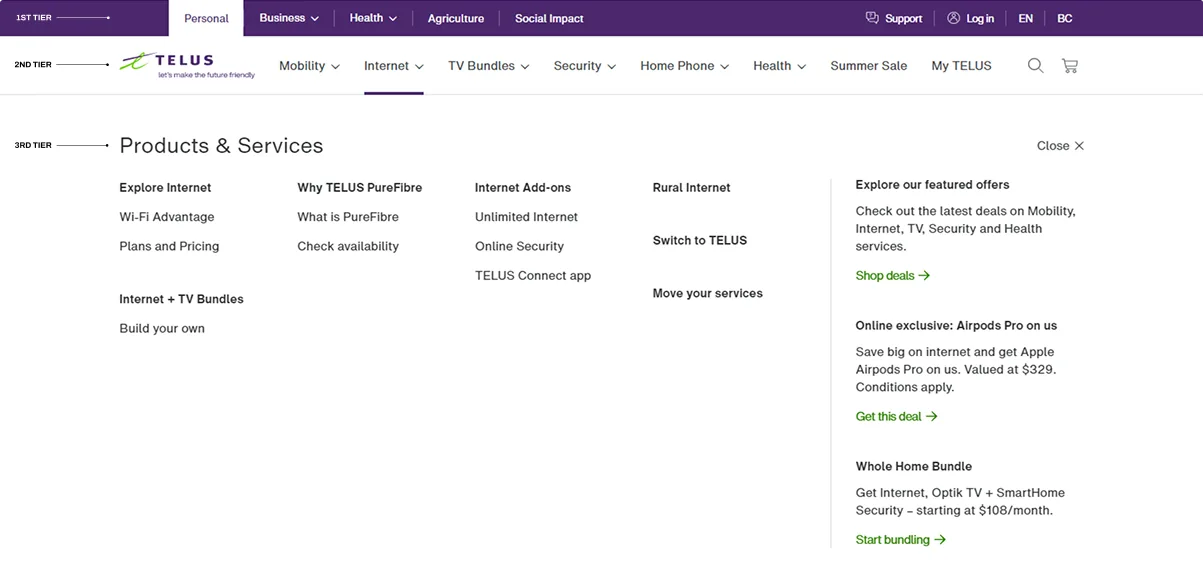Open Rural Internet heading link

[692, 188]
